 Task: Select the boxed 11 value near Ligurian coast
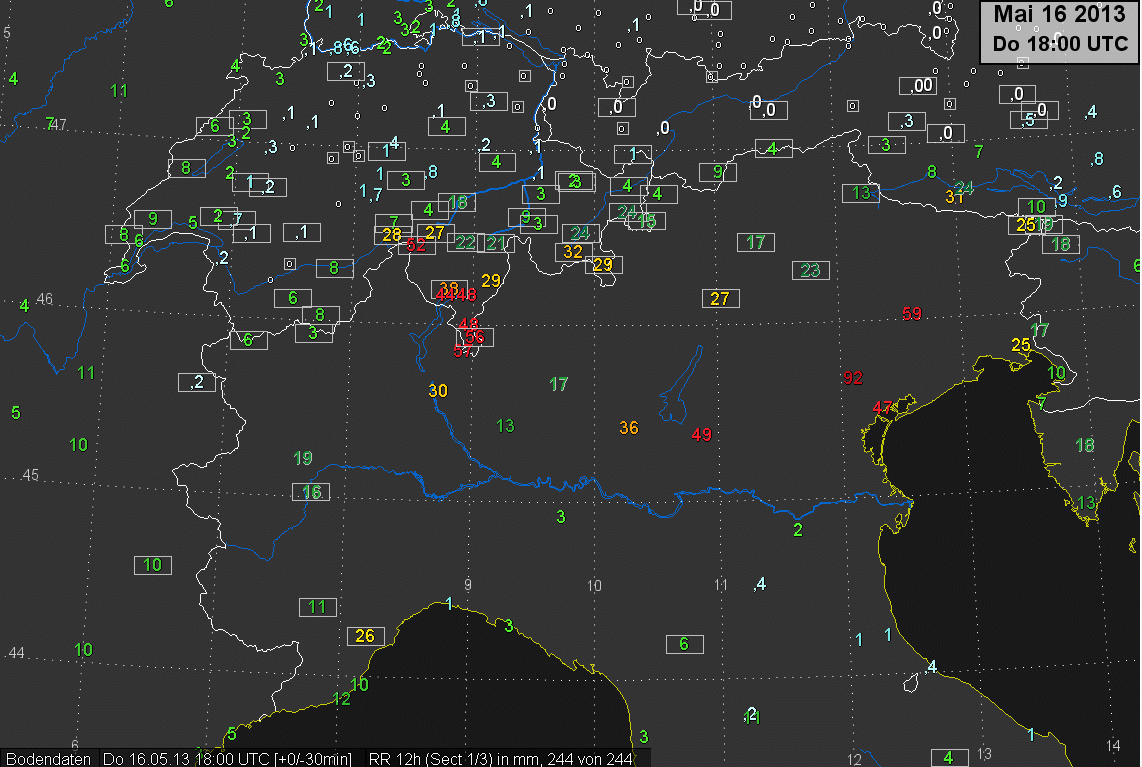pyautogui.click(x=317, y=607)
